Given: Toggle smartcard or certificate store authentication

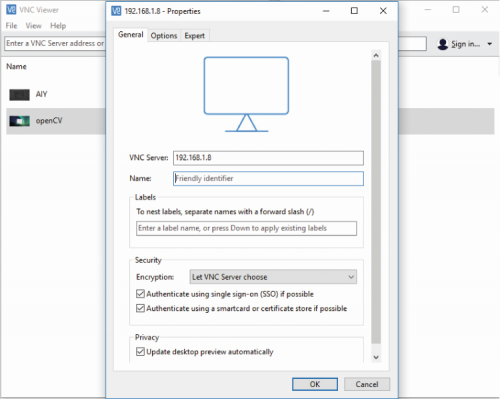Looking at the screenshot, I should [x=140, y=308].
